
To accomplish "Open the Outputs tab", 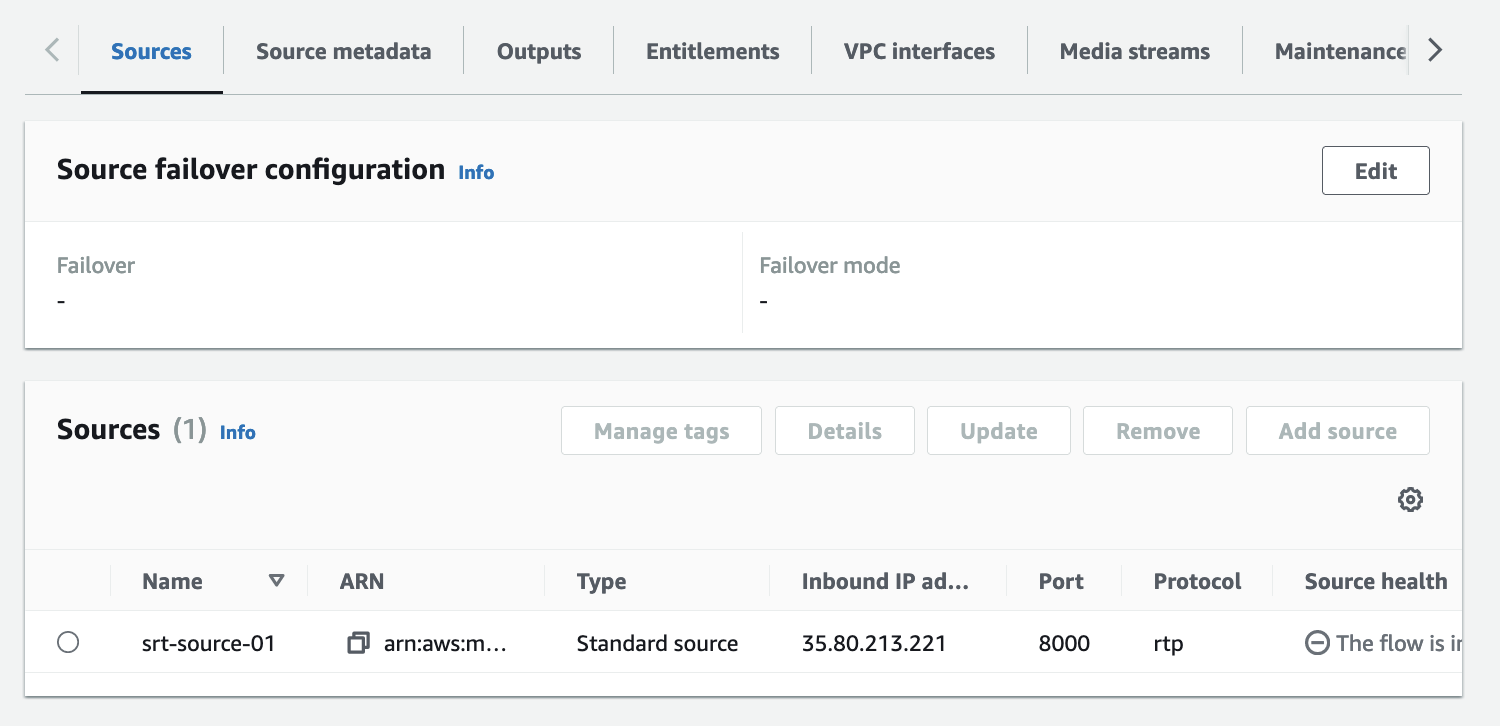I will (538, 52).
